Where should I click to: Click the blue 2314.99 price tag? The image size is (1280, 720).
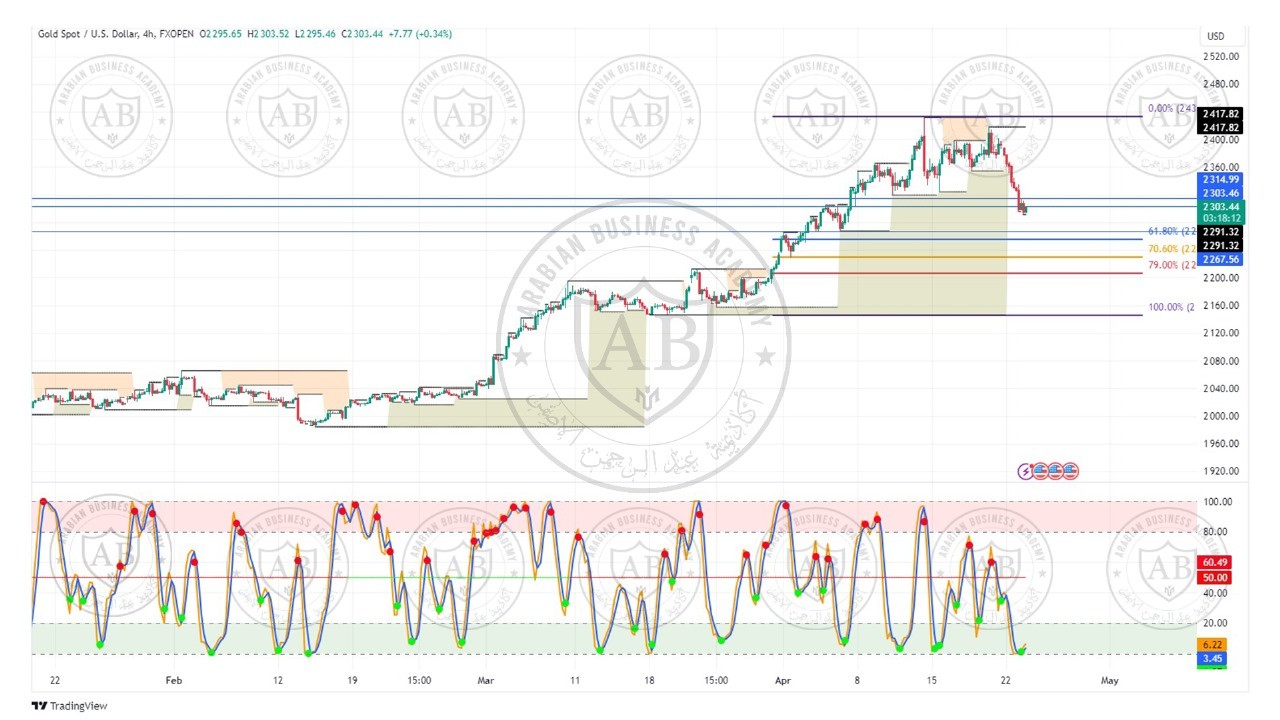point(1220,179)
